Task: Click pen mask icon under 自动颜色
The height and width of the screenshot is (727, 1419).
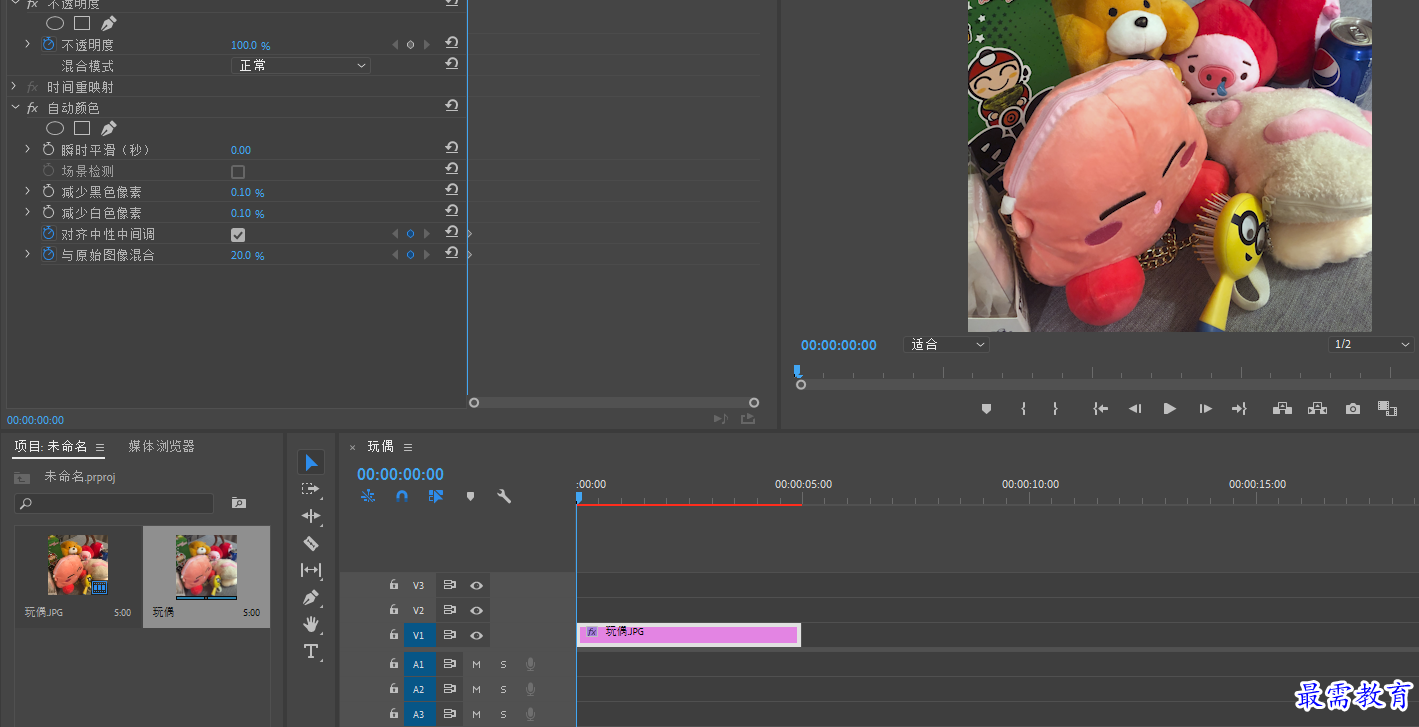Action: [x=108, y=128]
